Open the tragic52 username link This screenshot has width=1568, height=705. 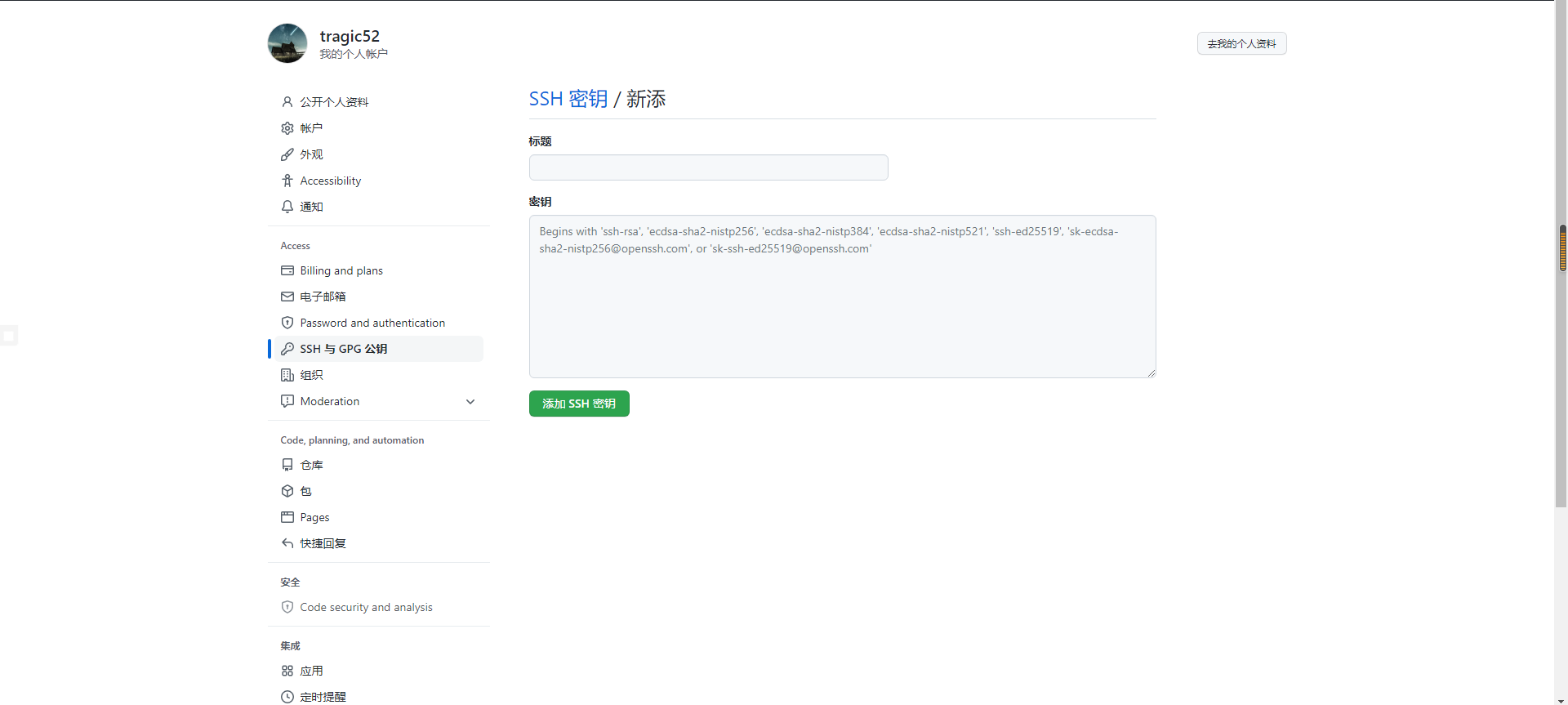click(x=350, y=36)
